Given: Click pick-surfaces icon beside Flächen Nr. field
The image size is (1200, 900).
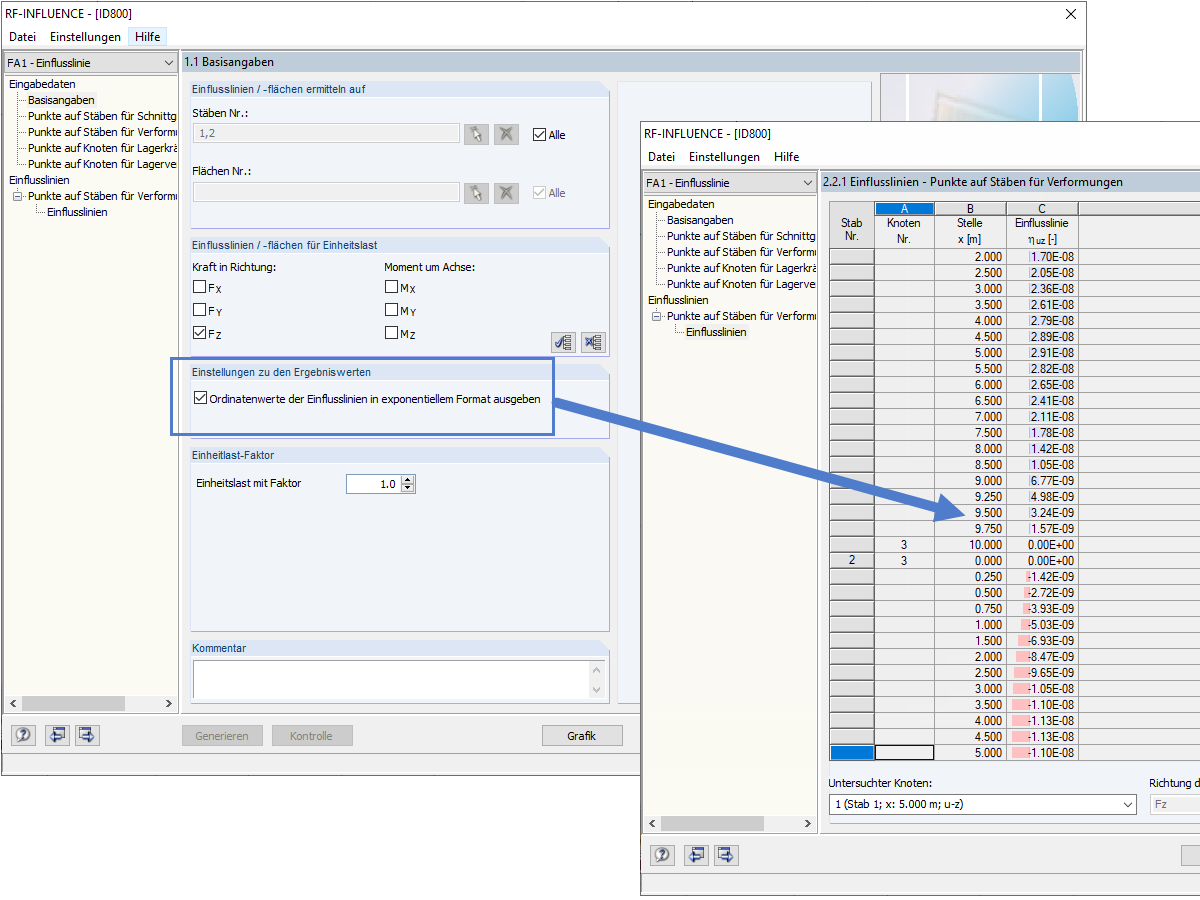Looking at the screenshot, I should pos(477,192).
